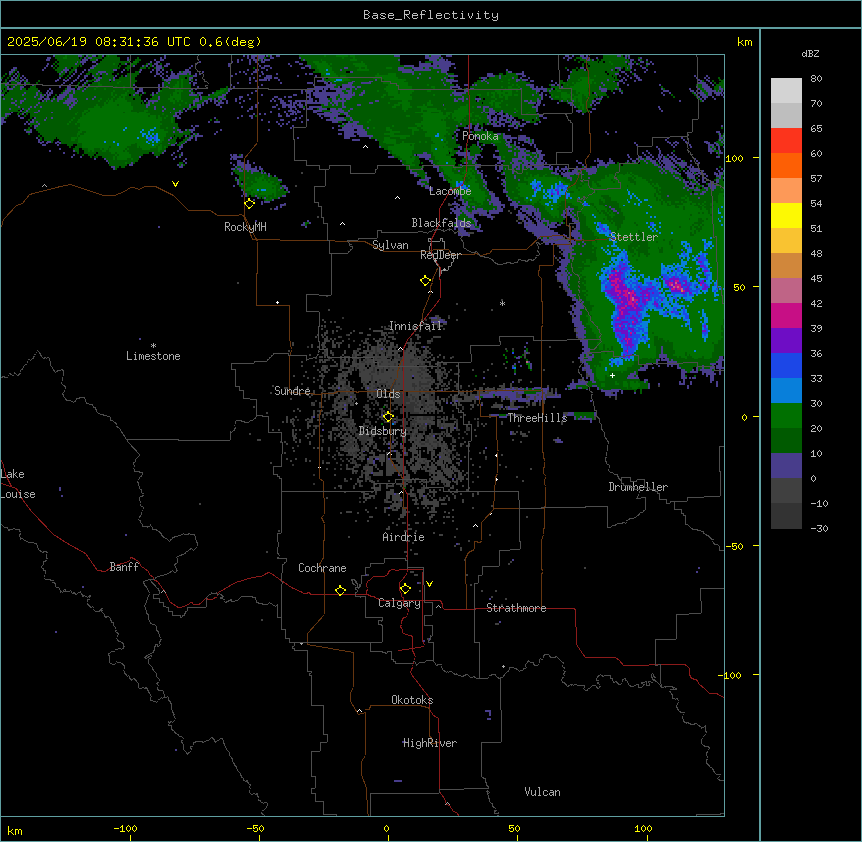Image resolution: width=862 pixels, height=842 pixels.
Task: Click the Sylvan label
Action: [390, 245]
